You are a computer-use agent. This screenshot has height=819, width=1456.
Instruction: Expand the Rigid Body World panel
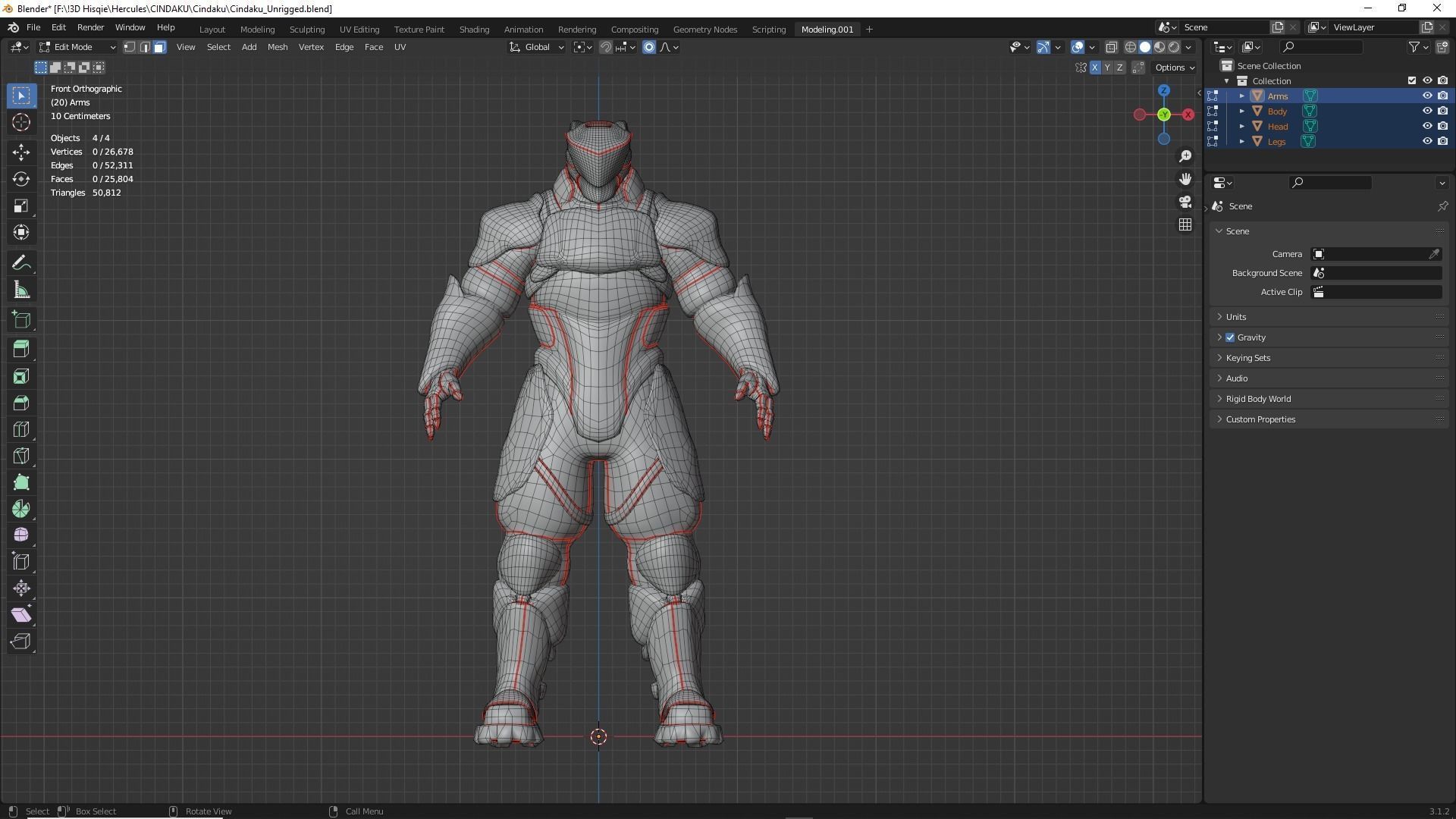(1329, 399)
